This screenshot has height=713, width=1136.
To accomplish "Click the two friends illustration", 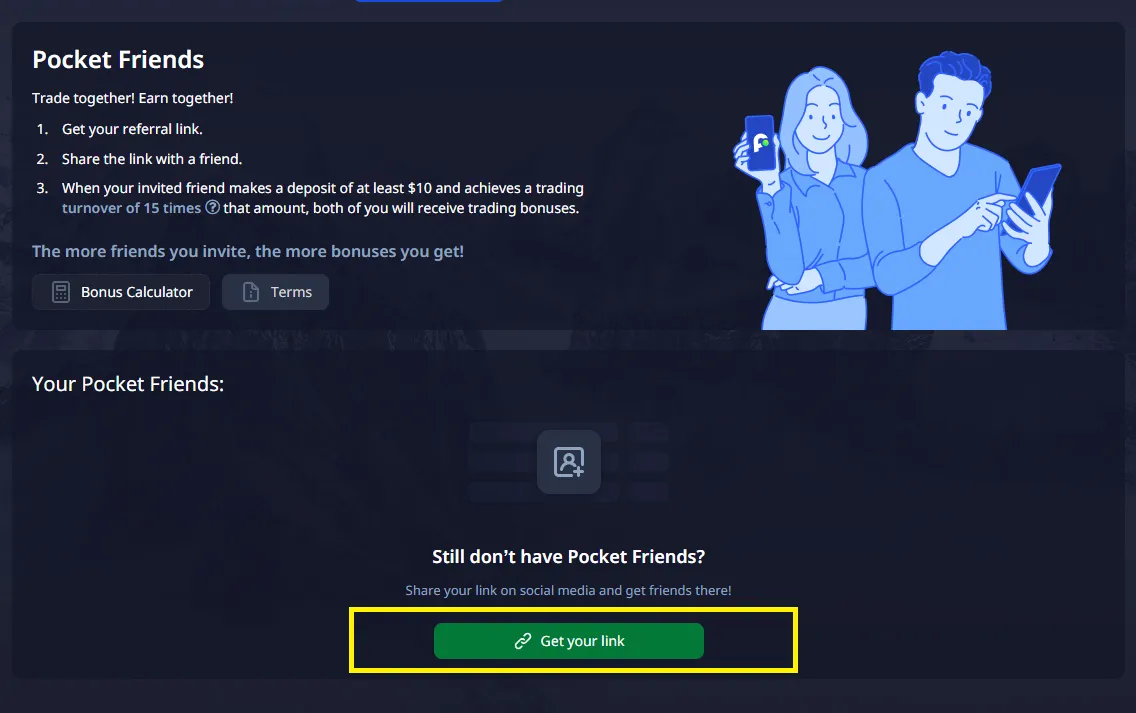I will (x=897, y=191).
